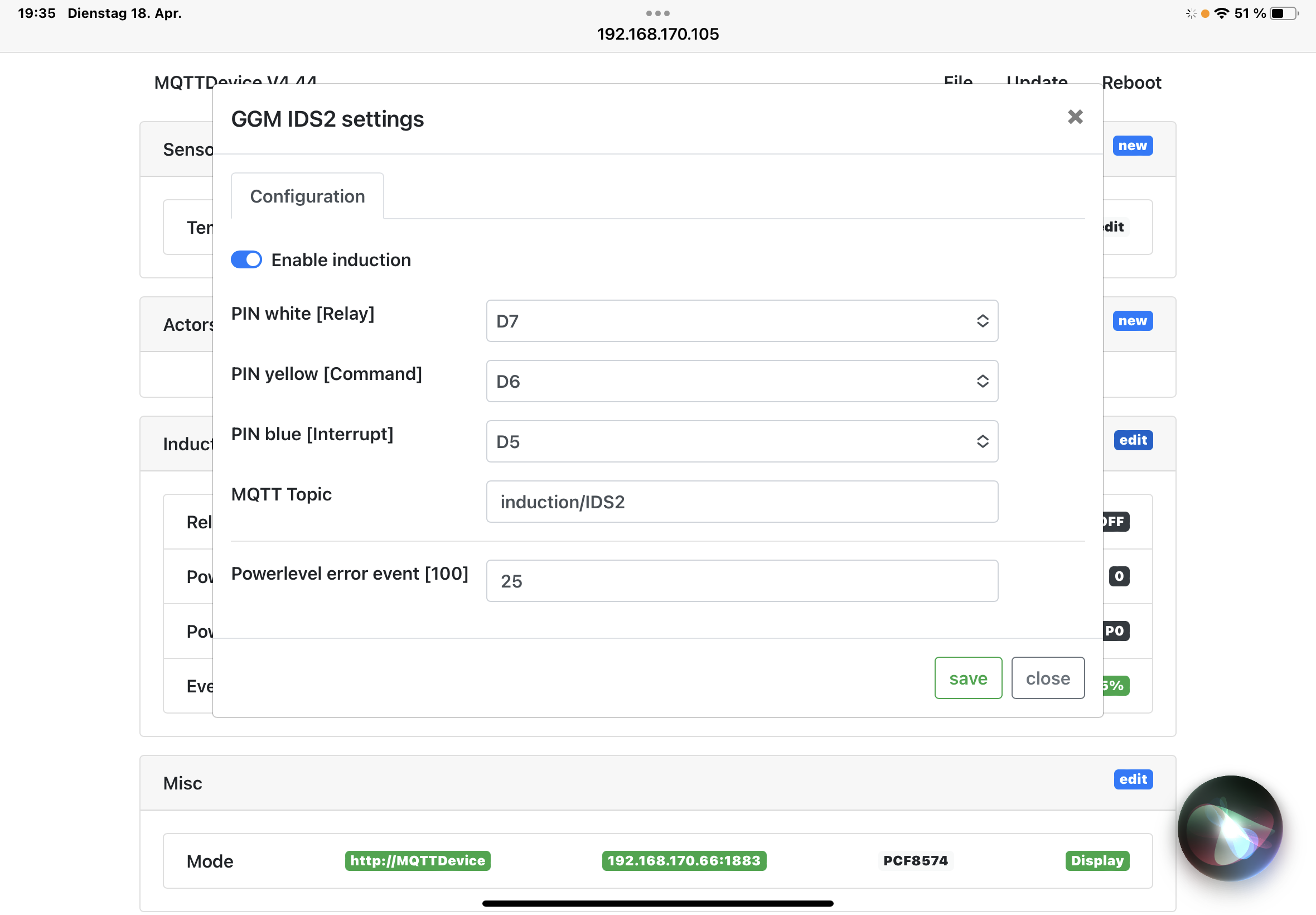Open the PIN blue [Interrupt] dropdown

tap(741, 441)
